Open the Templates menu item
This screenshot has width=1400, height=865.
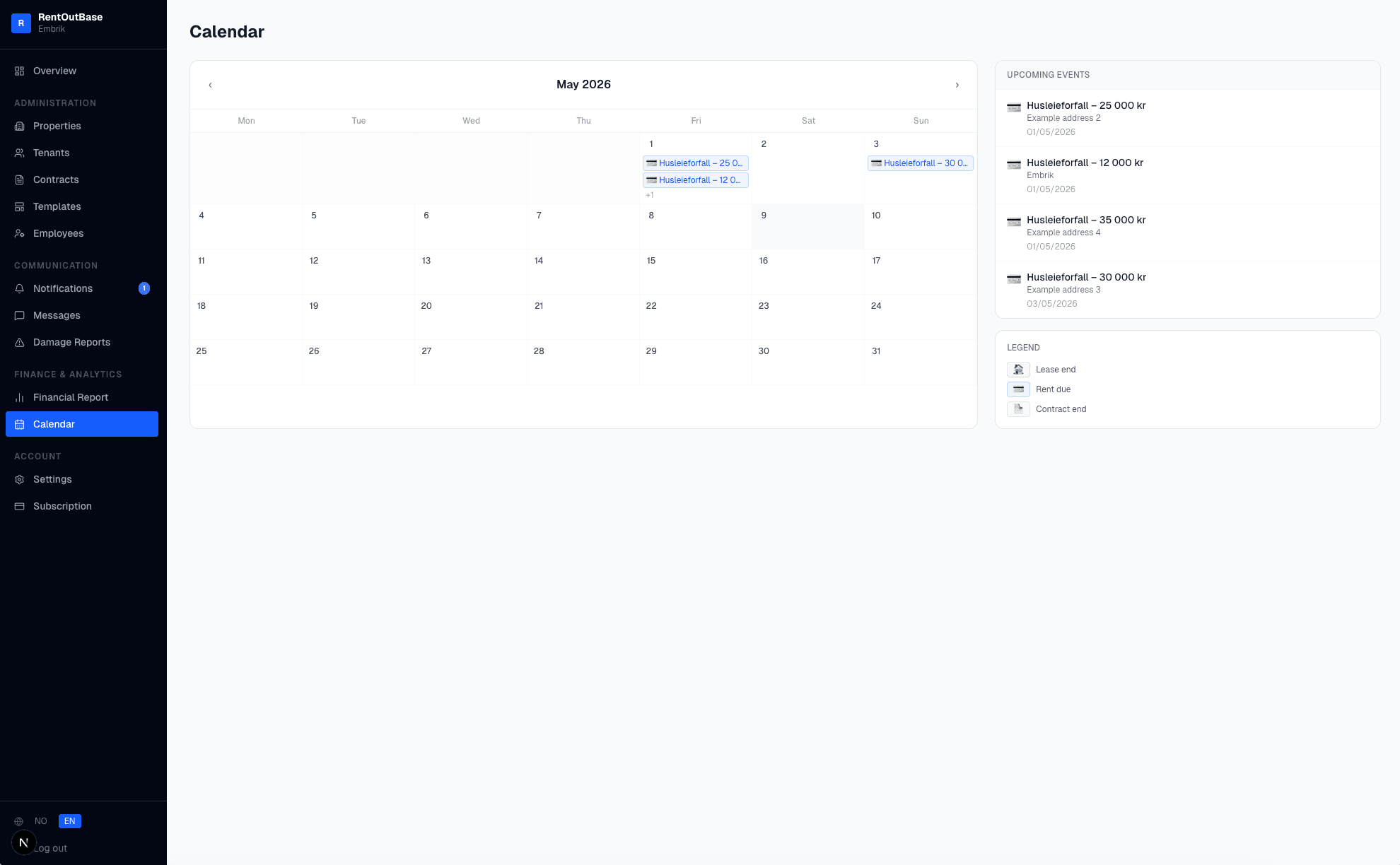[x=57, y=206]
